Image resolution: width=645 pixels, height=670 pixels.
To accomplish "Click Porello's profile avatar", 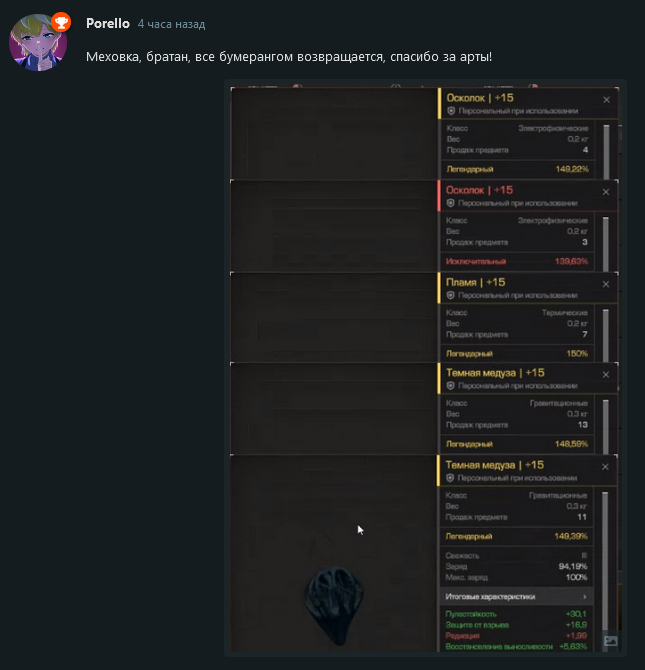I will (38, 42).
